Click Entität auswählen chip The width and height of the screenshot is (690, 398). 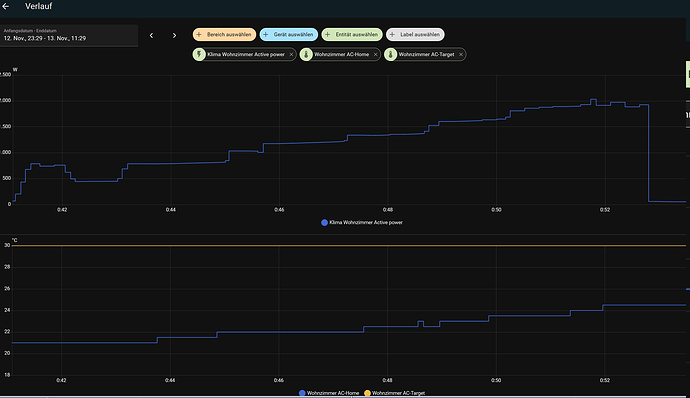(352, 34)
